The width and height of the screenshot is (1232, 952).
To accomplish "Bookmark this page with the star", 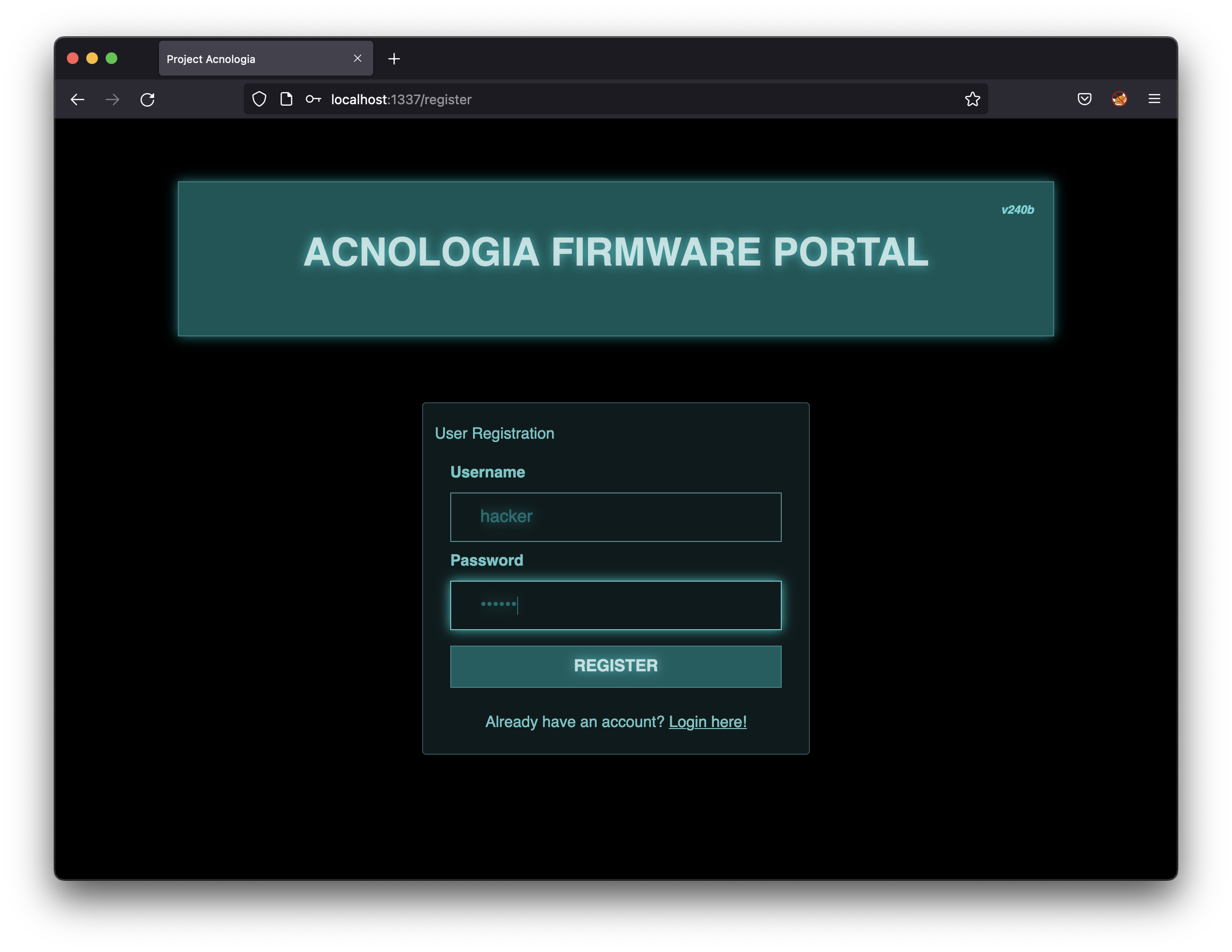I will click(x=972, y=99).
